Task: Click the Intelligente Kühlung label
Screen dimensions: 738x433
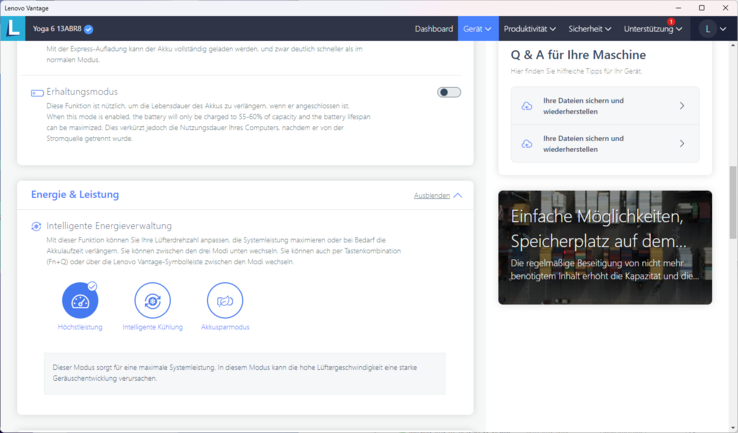Action: [152, 327]
